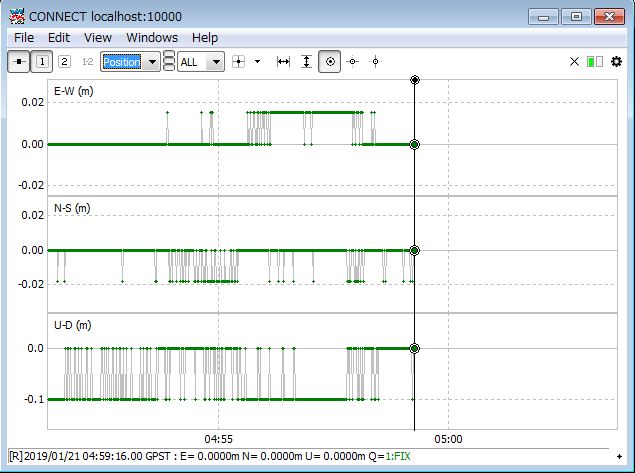This screenshot has height=473, width=635.
Task: Click the clear X icon in toolbar
Action: click(x=574, y=62)
